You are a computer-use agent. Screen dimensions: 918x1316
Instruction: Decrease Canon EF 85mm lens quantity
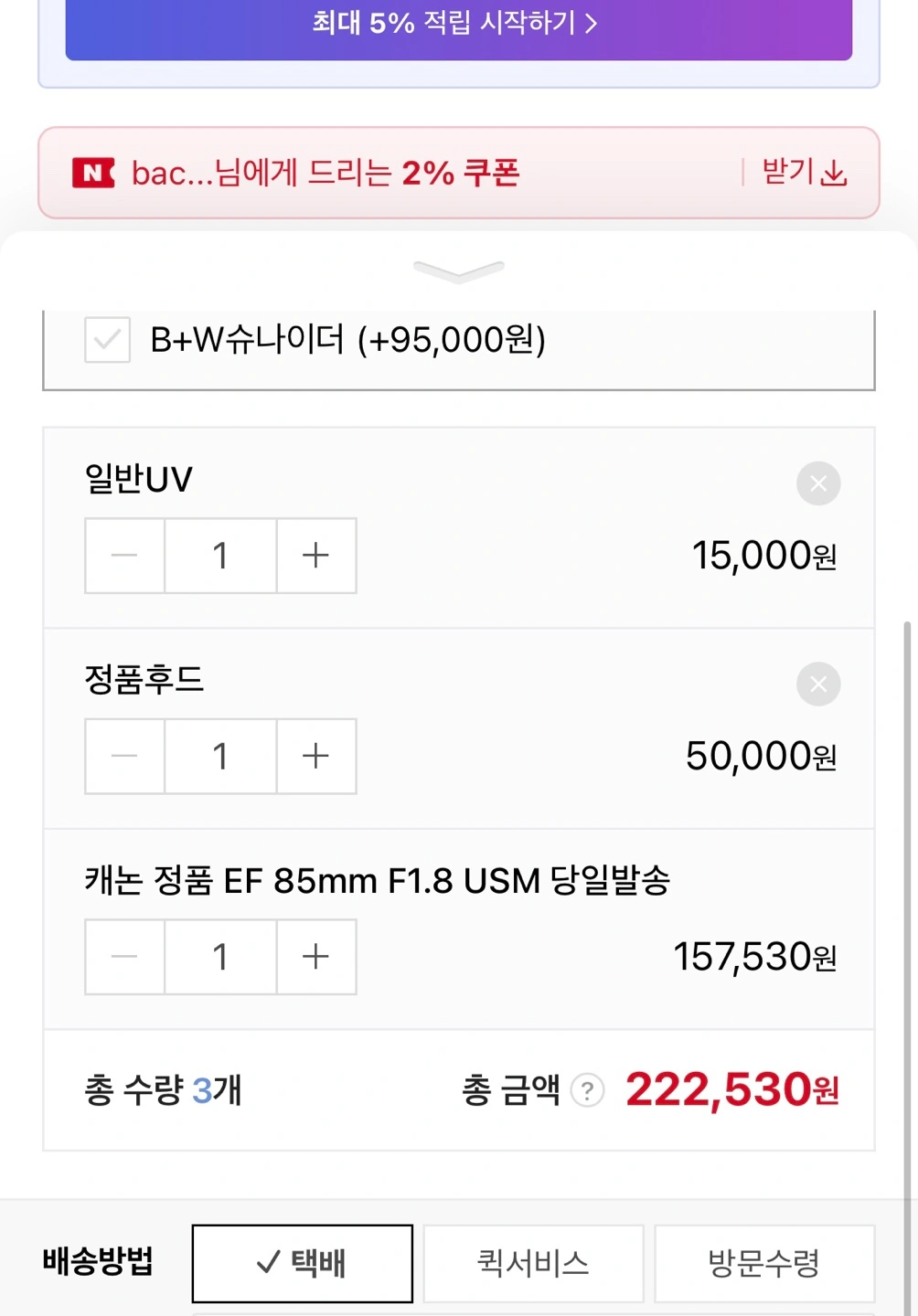click(124, 957)
